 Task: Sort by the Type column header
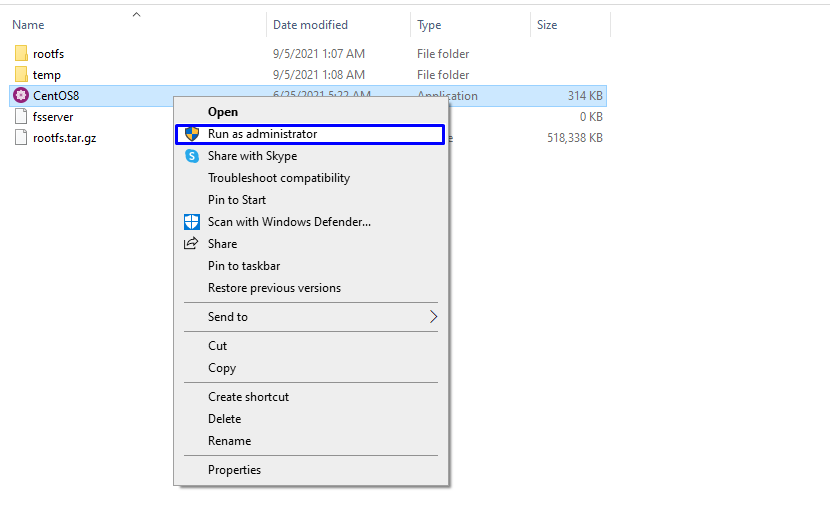[x=429, y=25]
